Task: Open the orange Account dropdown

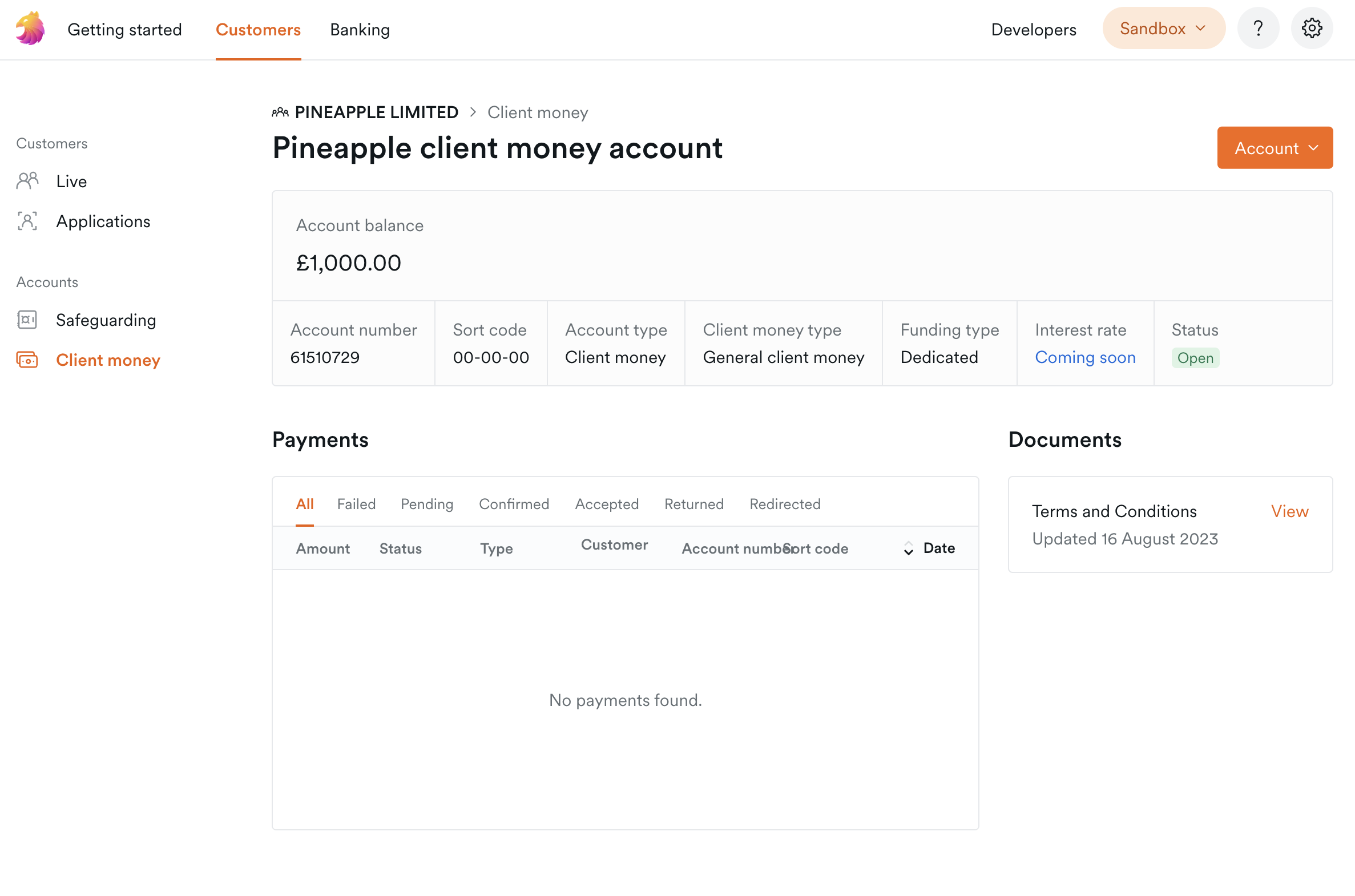Action: click(1275, 148)
